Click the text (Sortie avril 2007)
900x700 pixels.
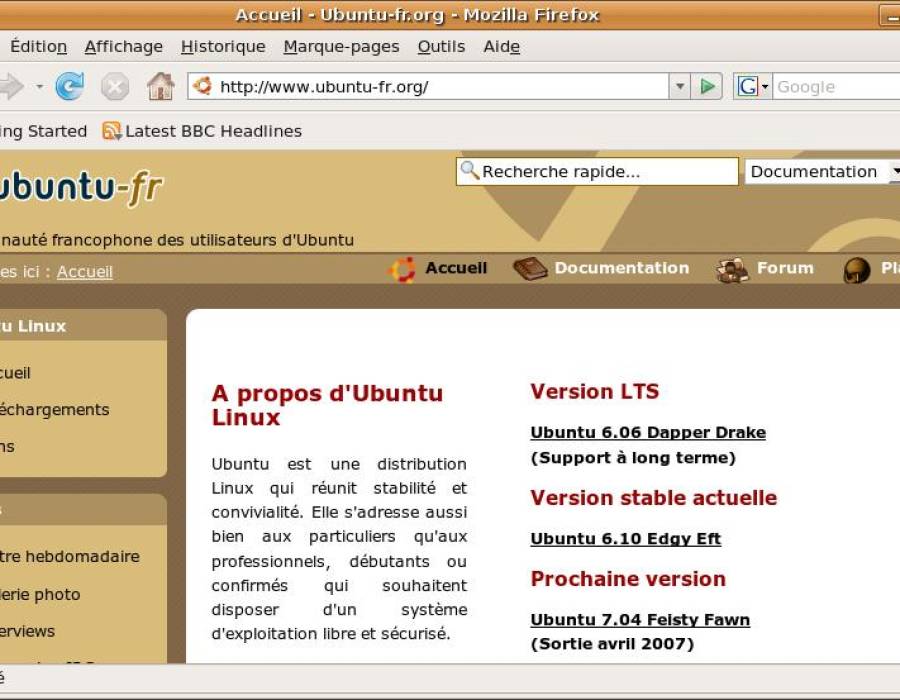point(612,644)
